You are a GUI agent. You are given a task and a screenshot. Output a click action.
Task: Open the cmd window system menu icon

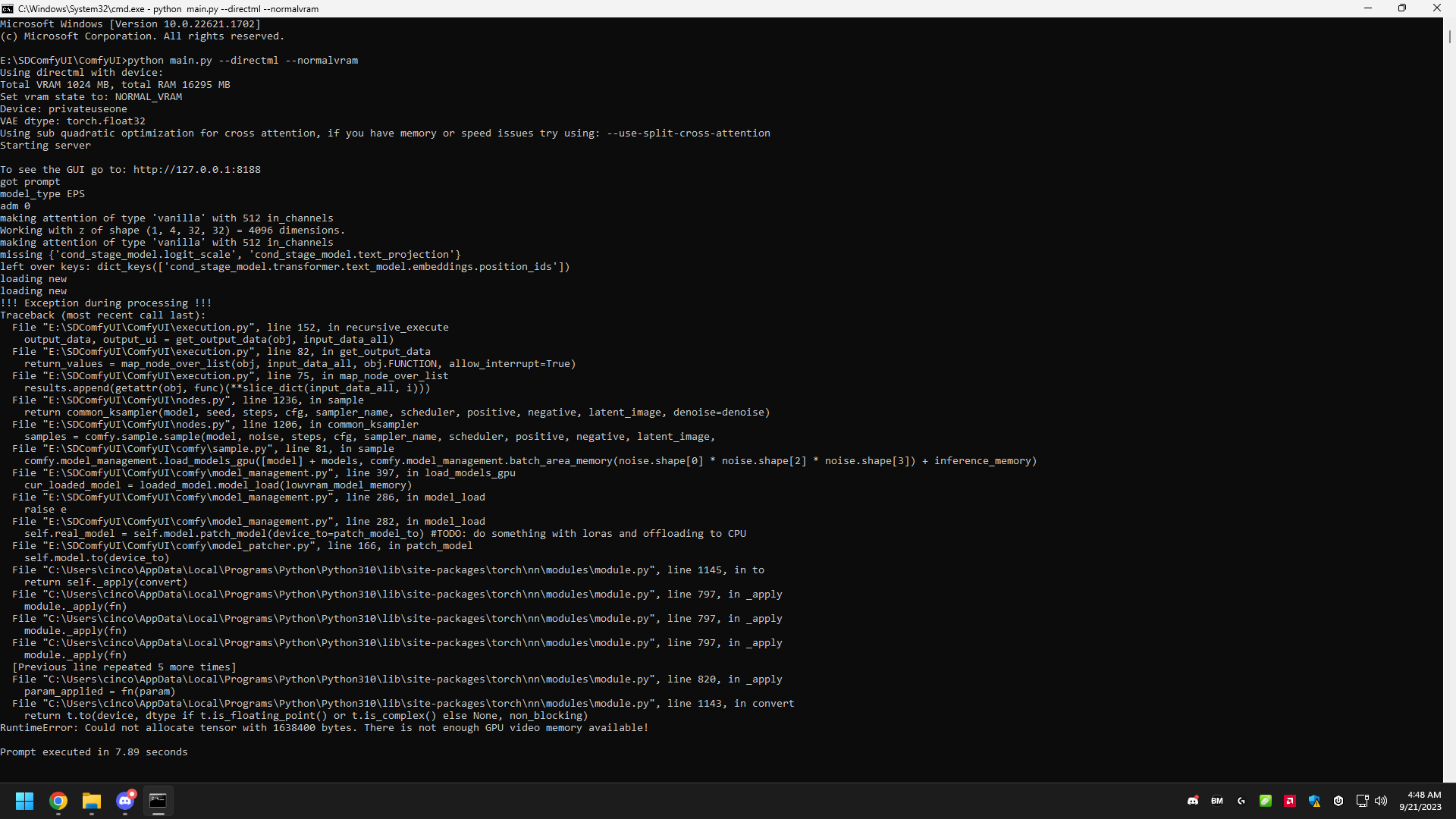[7, 8]
